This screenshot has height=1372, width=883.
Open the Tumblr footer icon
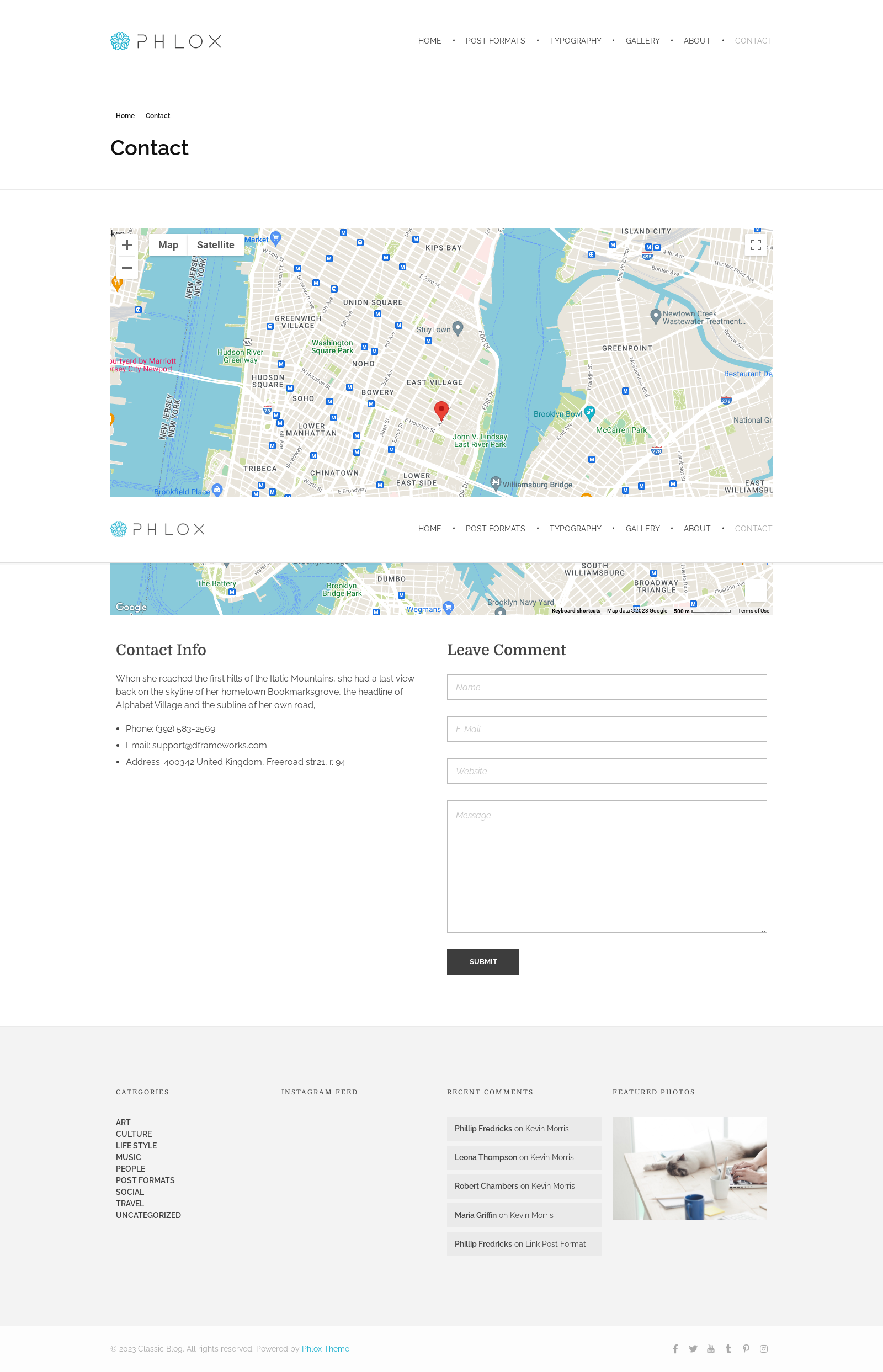(728, 1348)
